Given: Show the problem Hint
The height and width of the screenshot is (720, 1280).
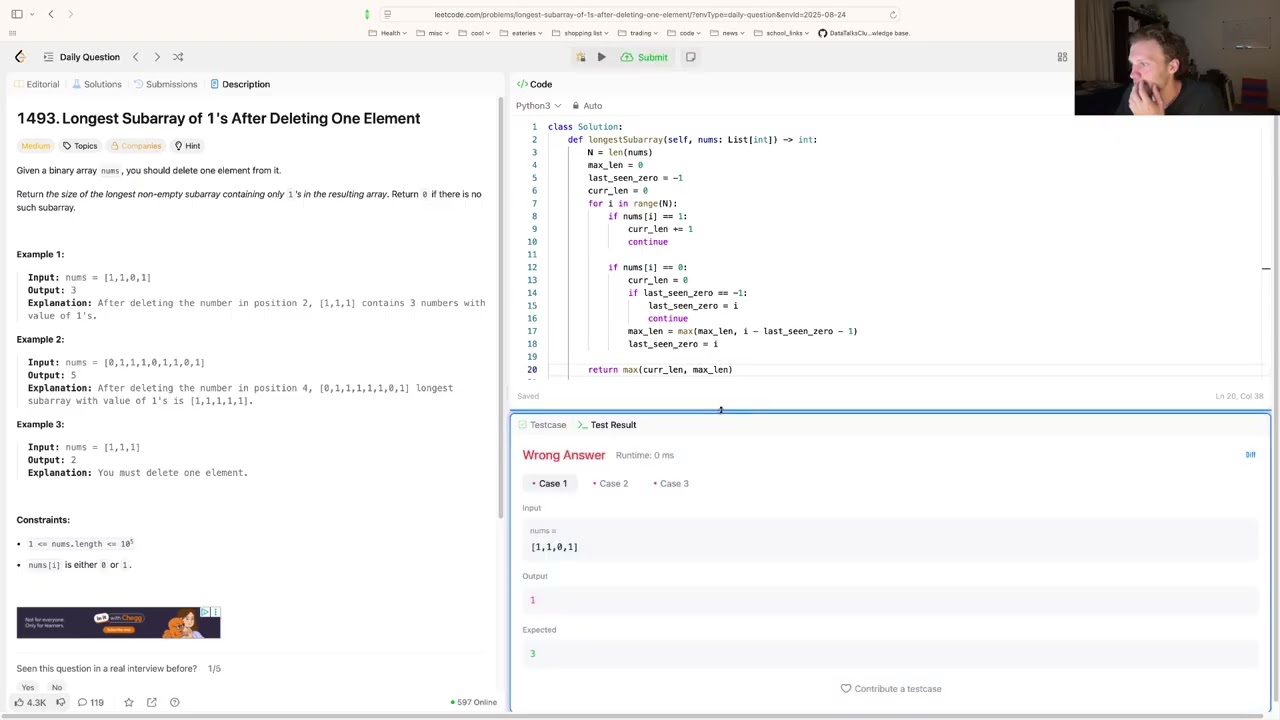Looking at the screenshot, I should [187, 146].
